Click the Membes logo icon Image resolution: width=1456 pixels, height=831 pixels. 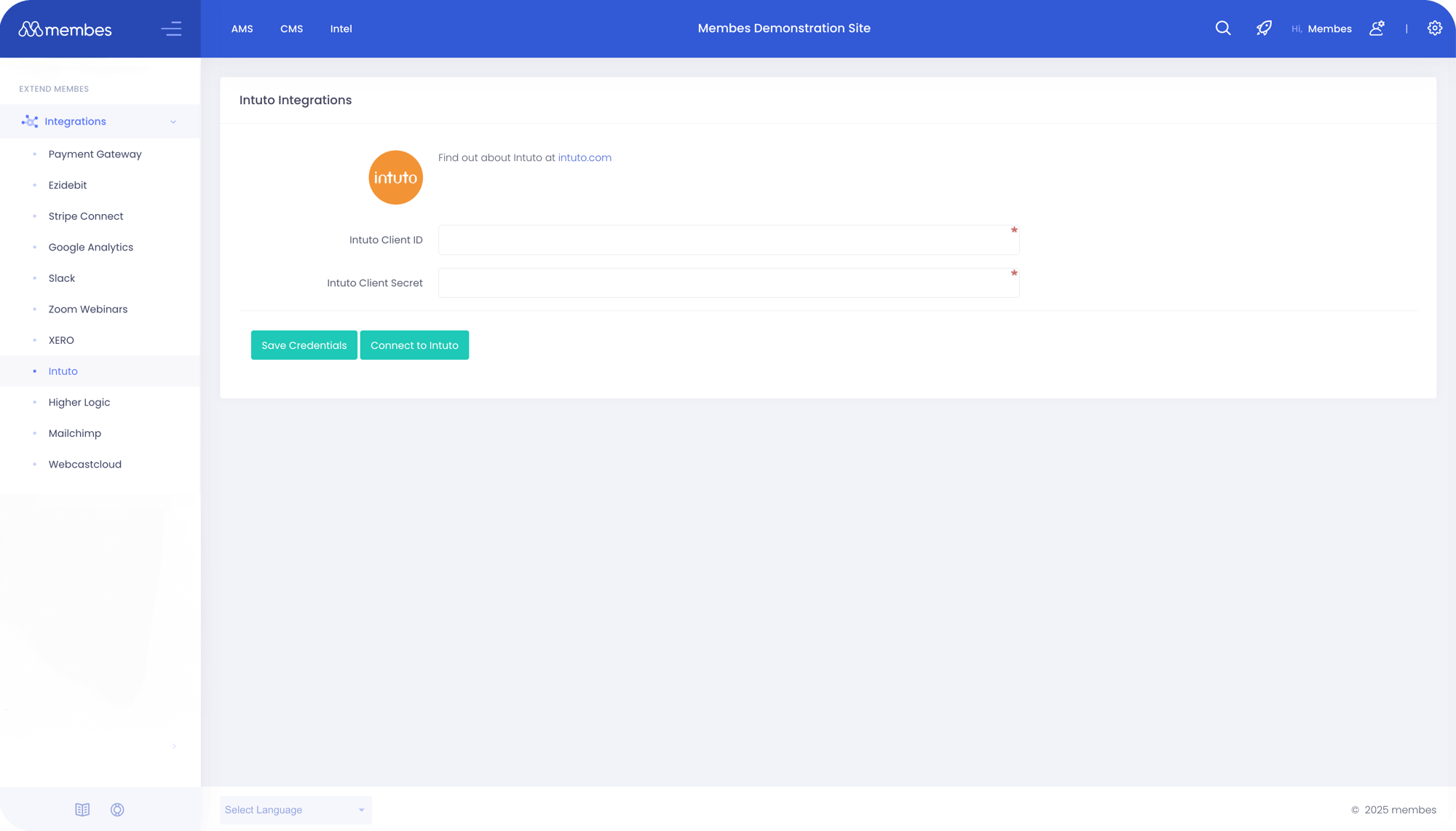(29, 28)
